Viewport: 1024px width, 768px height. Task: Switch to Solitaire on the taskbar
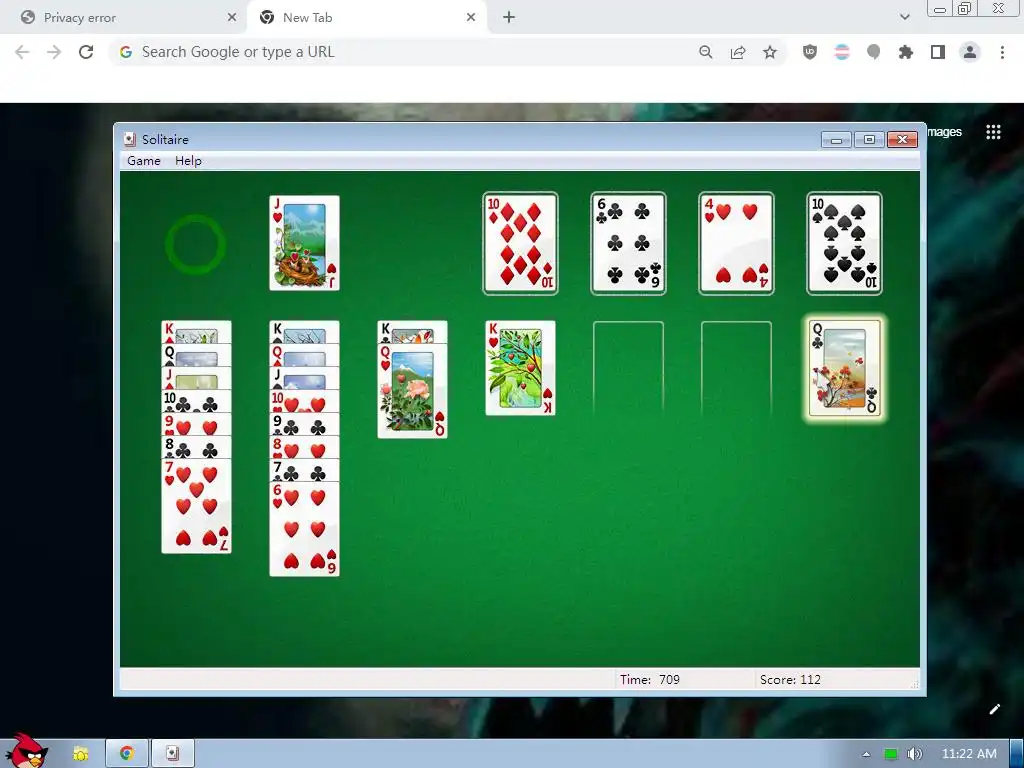[172, 754]
